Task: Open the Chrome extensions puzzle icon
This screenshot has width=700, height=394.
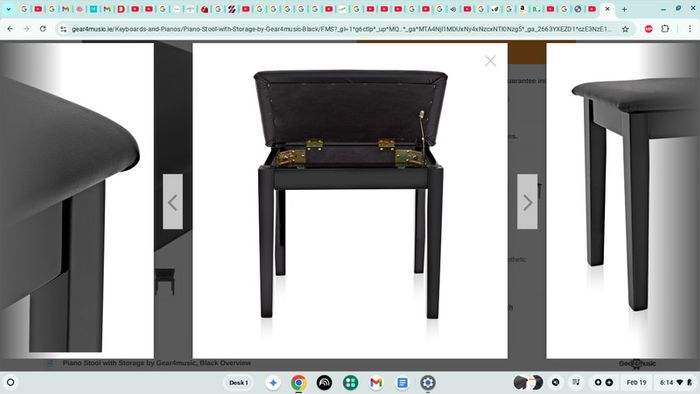Action: pos(665,29)
